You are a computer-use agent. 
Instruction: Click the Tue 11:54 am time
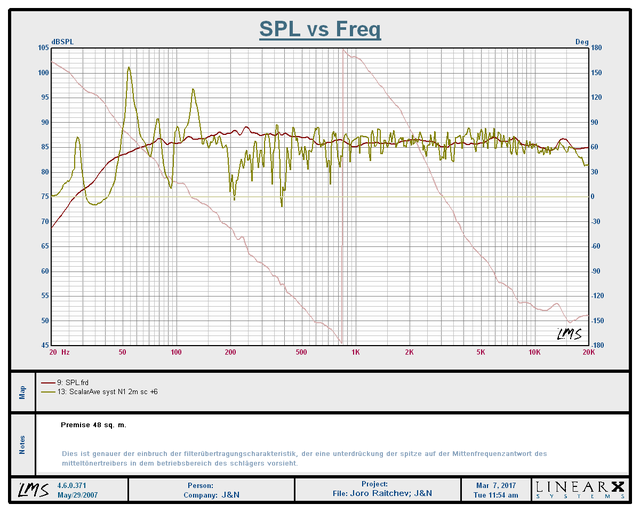coord(496,495)
